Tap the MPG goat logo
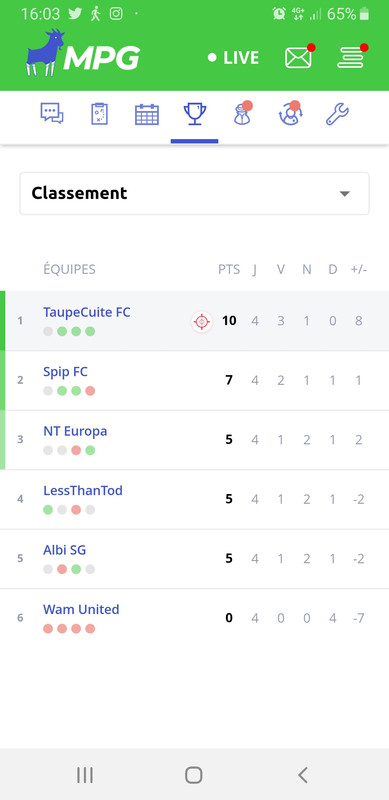389x800 pixels. 83,53
